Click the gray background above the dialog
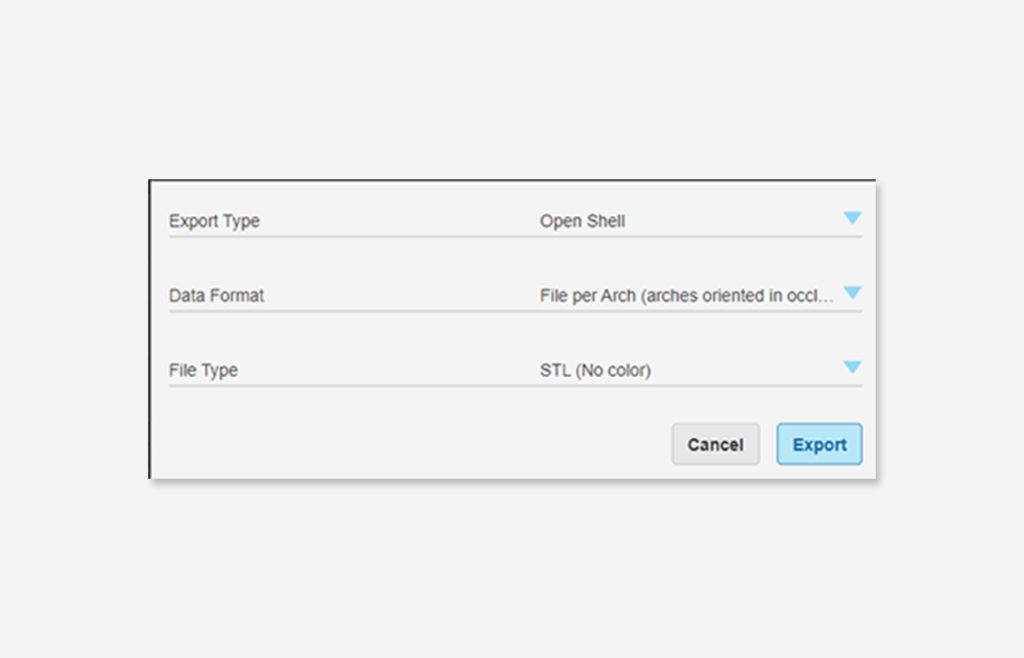Viewport: 1024px width, 658px height. 512,90
